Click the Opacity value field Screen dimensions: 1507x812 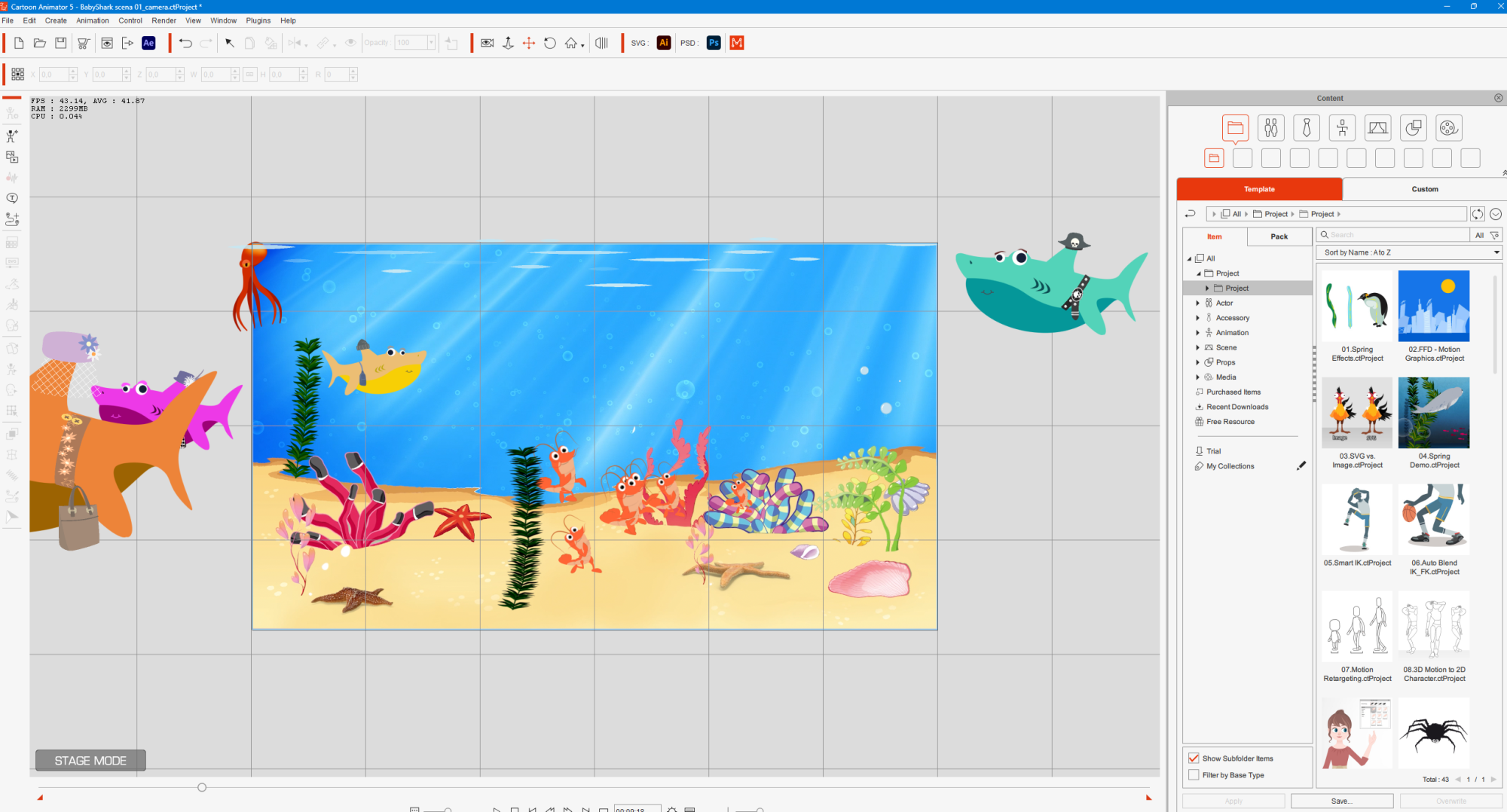[x=411, y=43]
